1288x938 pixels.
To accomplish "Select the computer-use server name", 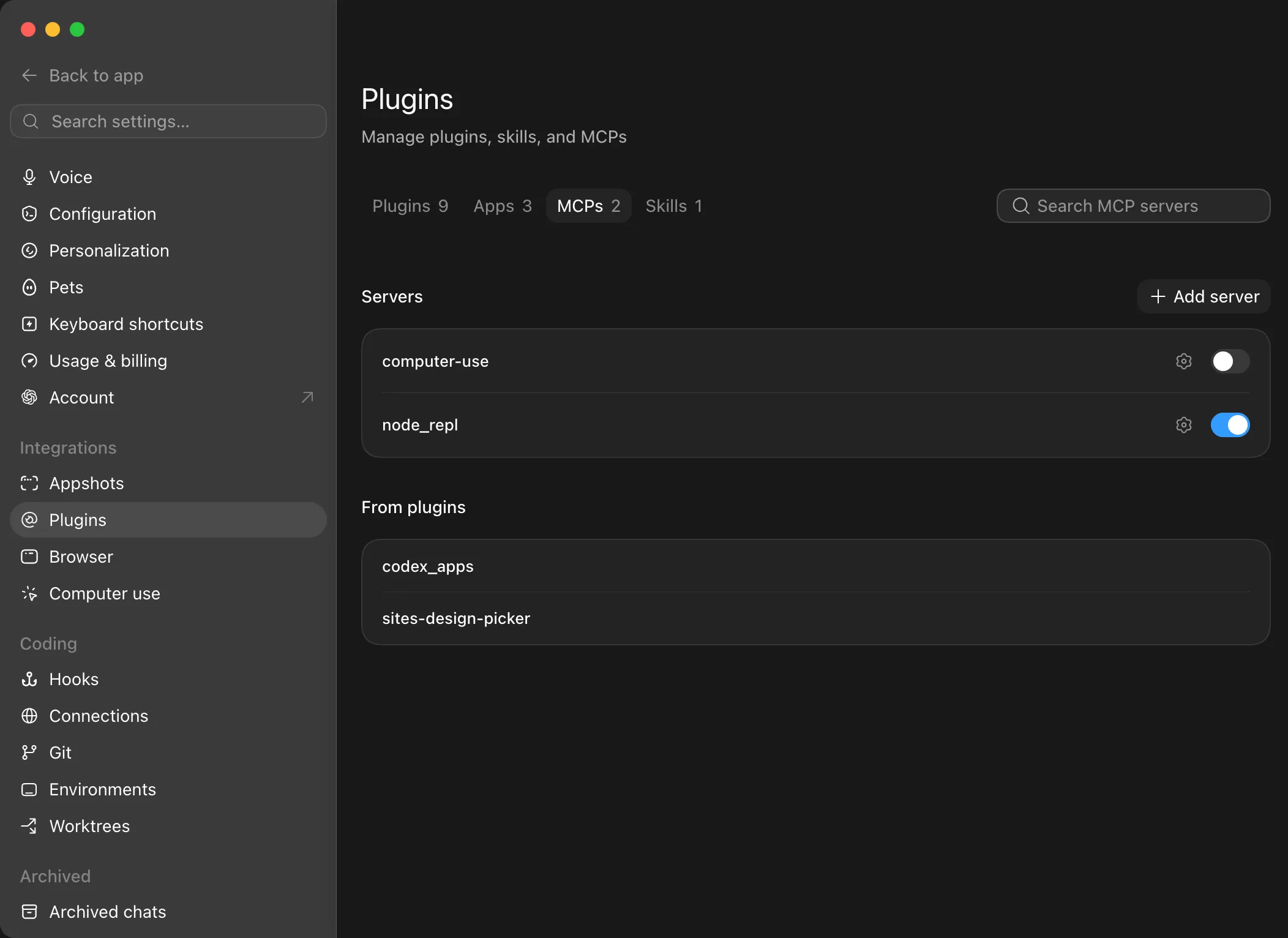I will [x=435, y=361].
